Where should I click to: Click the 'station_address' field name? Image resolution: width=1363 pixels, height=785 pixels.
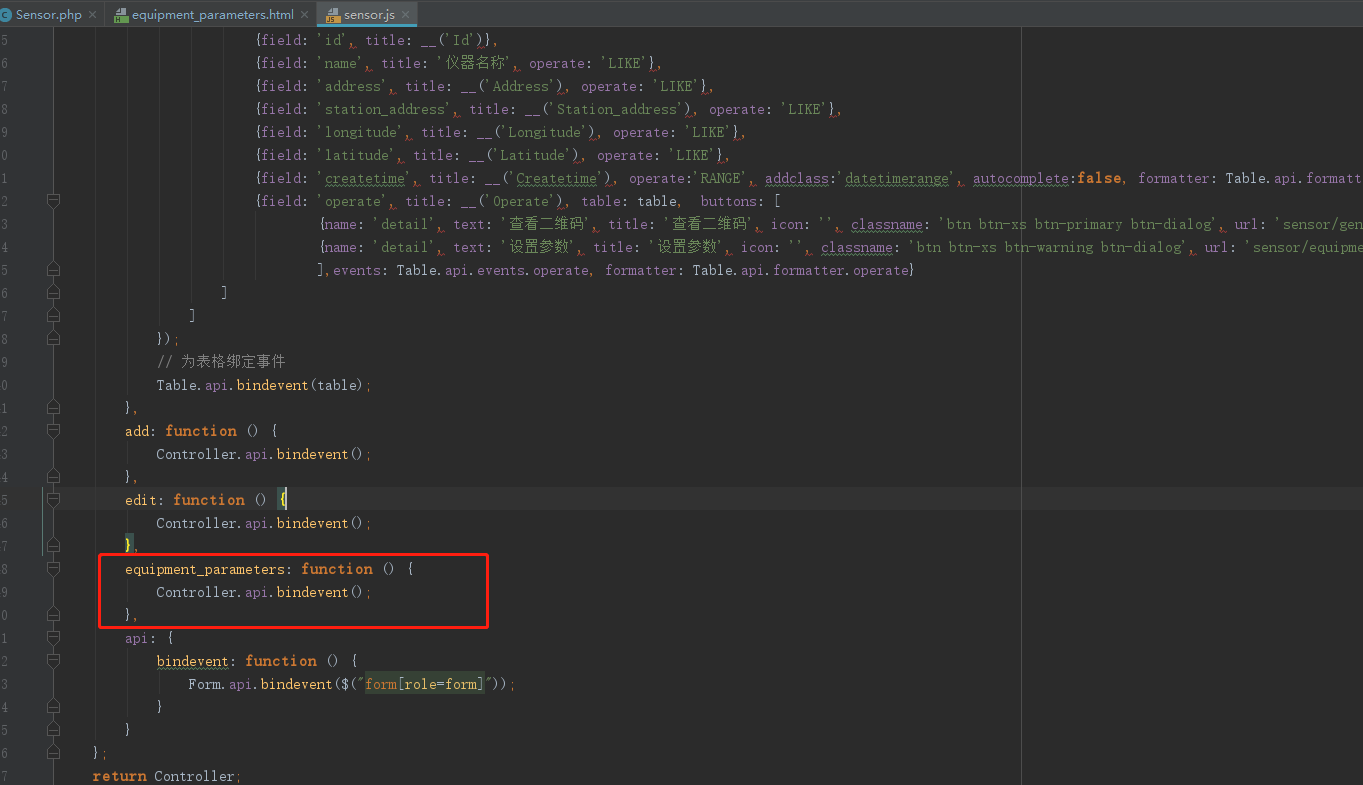385,109
